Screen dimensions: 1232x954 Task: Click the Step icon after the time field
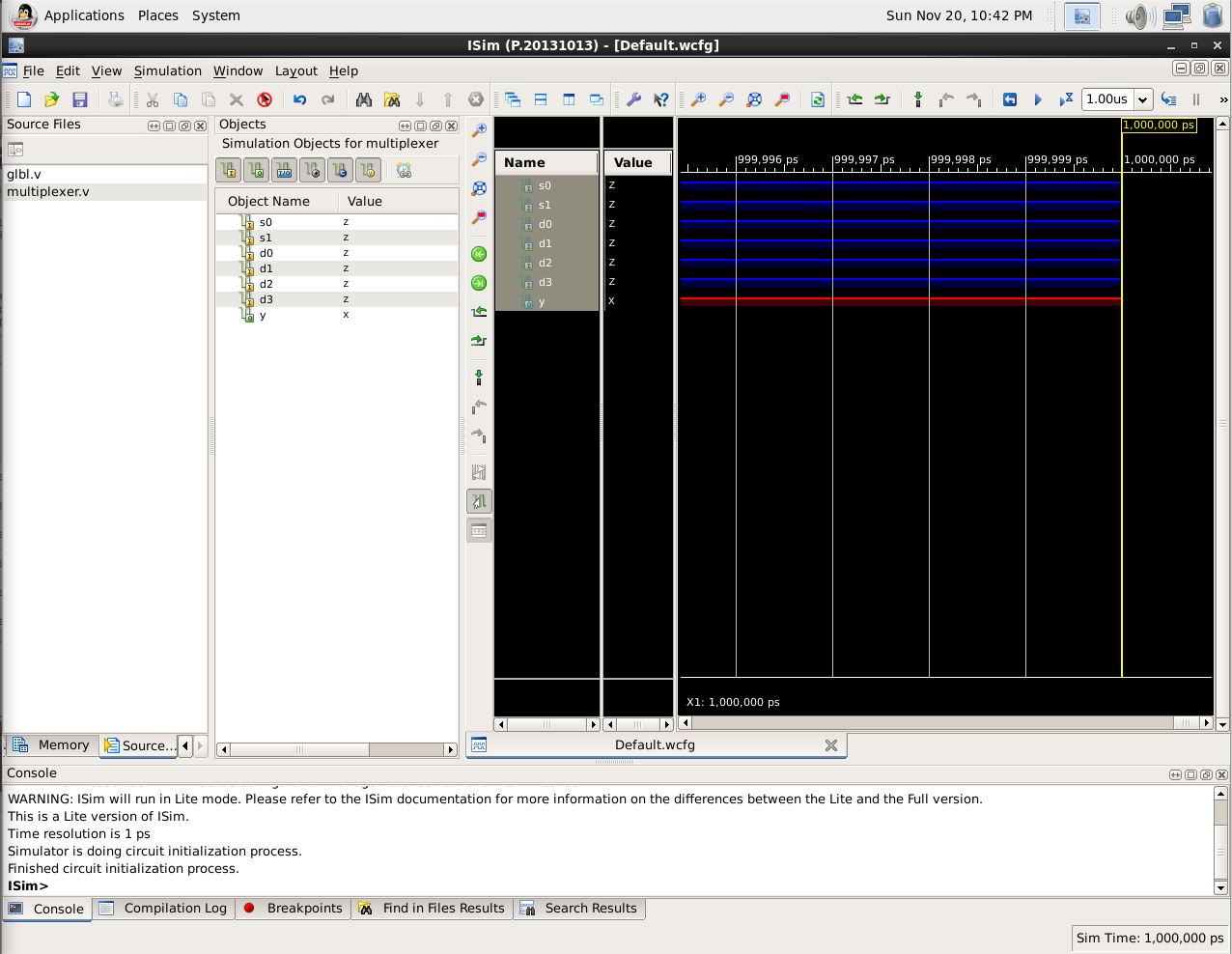(1168, 99)
